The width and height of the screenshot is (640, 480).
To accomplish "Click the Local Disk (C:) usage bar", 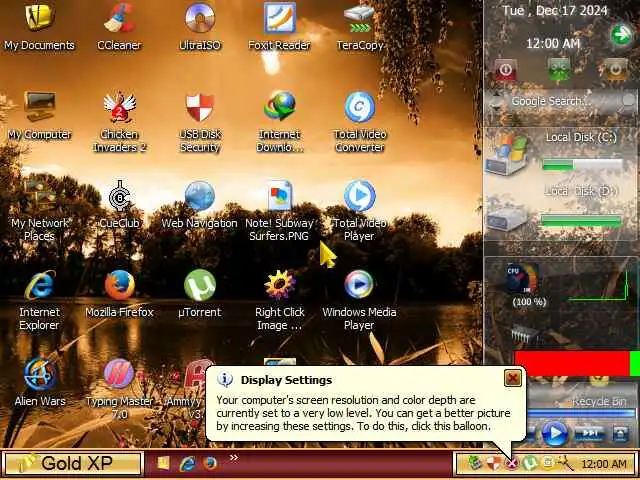I will 582,165.
